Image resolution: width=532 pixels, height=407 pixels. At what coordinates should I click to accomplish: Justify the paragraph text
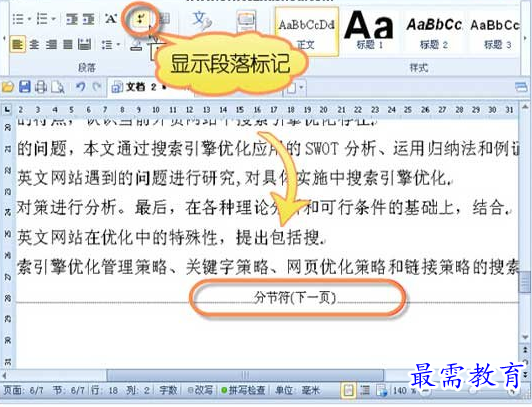tap(68, 44)
